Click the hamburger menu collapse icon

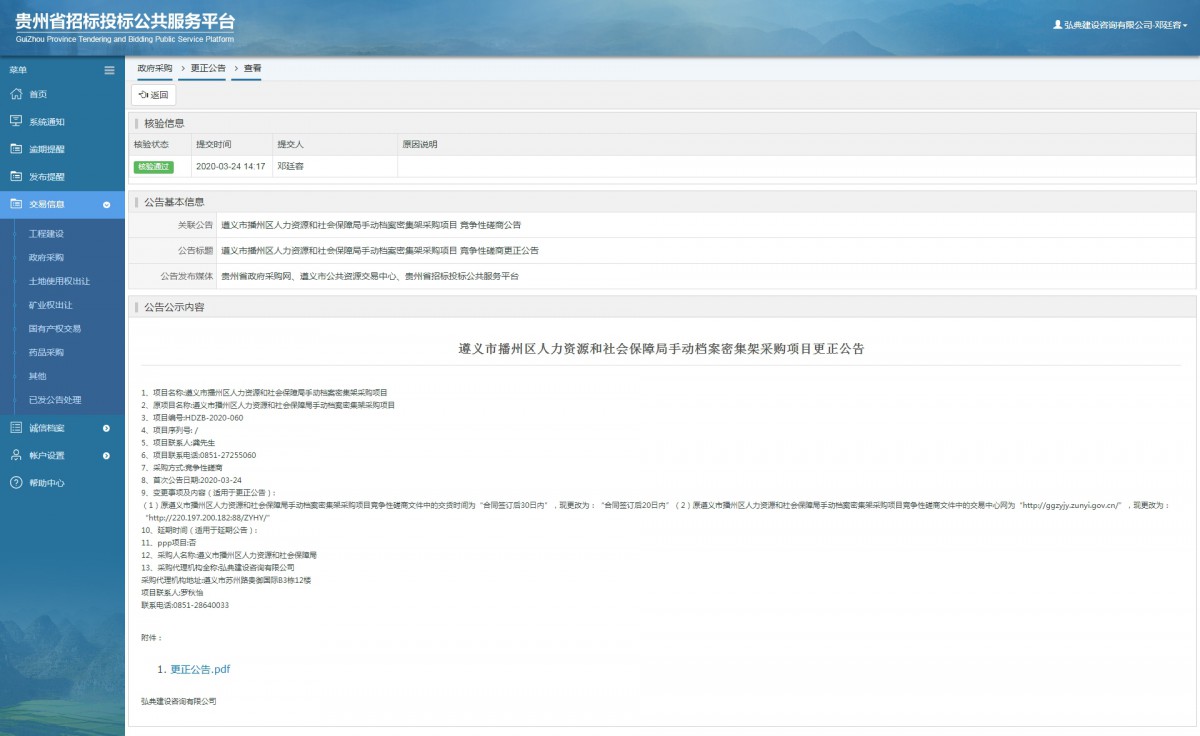point(110,70)
